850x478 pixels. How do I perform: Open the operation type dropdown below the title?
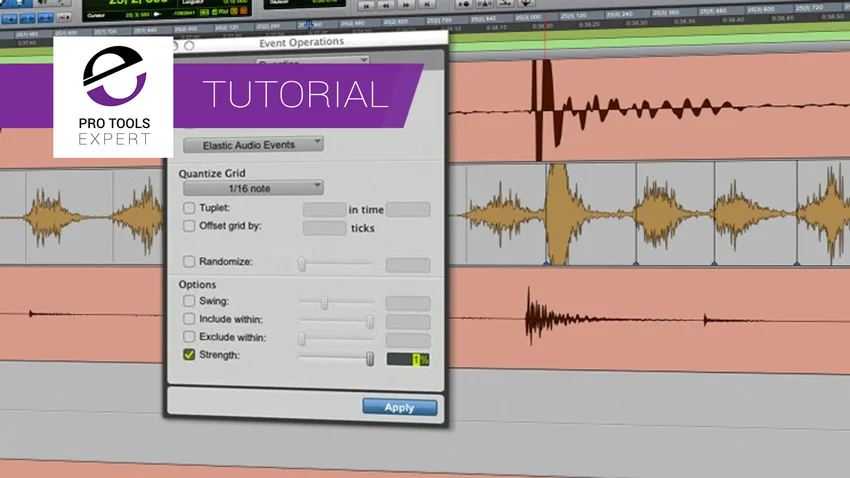click(312, 61)
